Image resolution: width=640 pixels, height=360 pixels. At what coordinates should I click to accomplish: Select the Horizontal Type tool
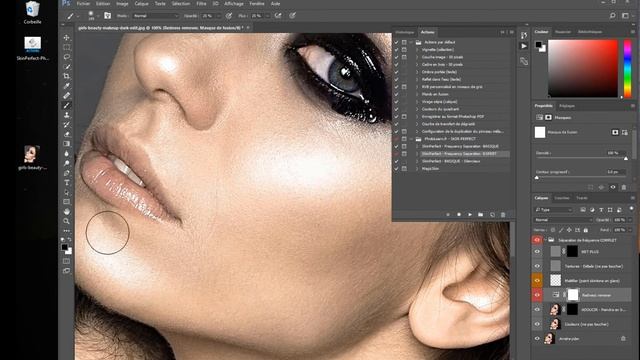click(x=67, y=182)
